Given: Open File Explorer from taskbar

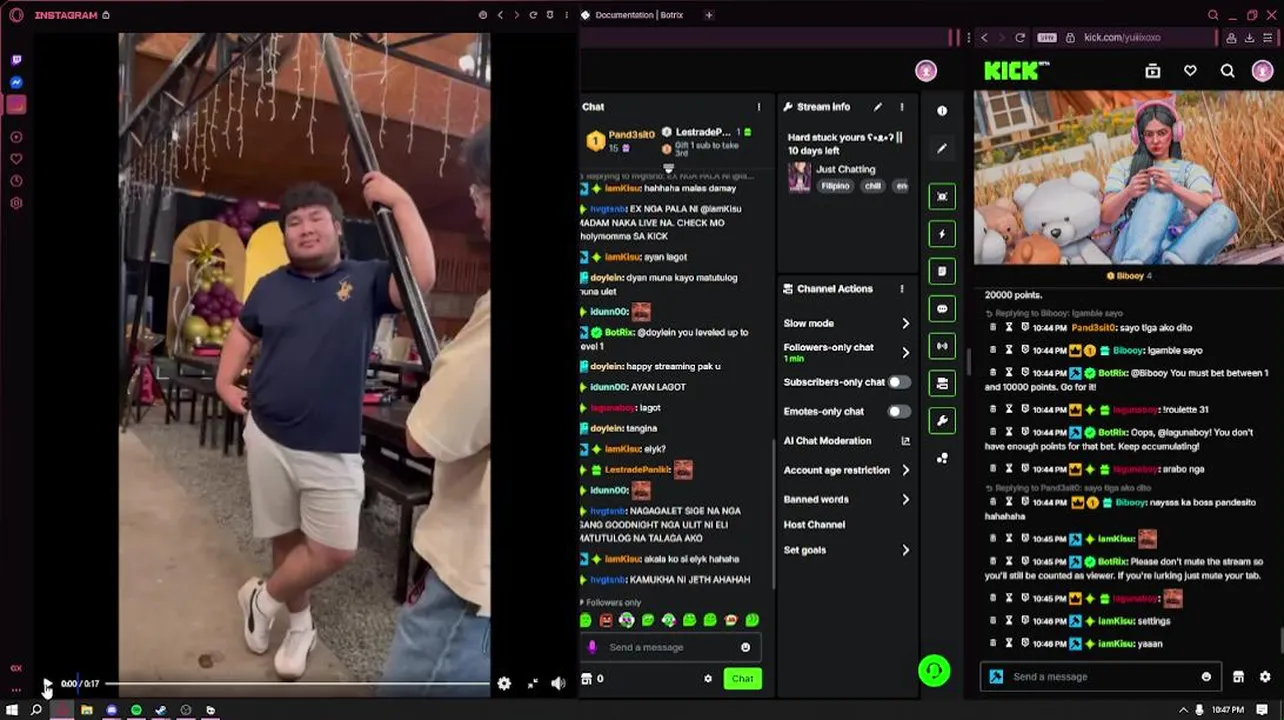Looking at the screenshot, I should click(87, 710).
